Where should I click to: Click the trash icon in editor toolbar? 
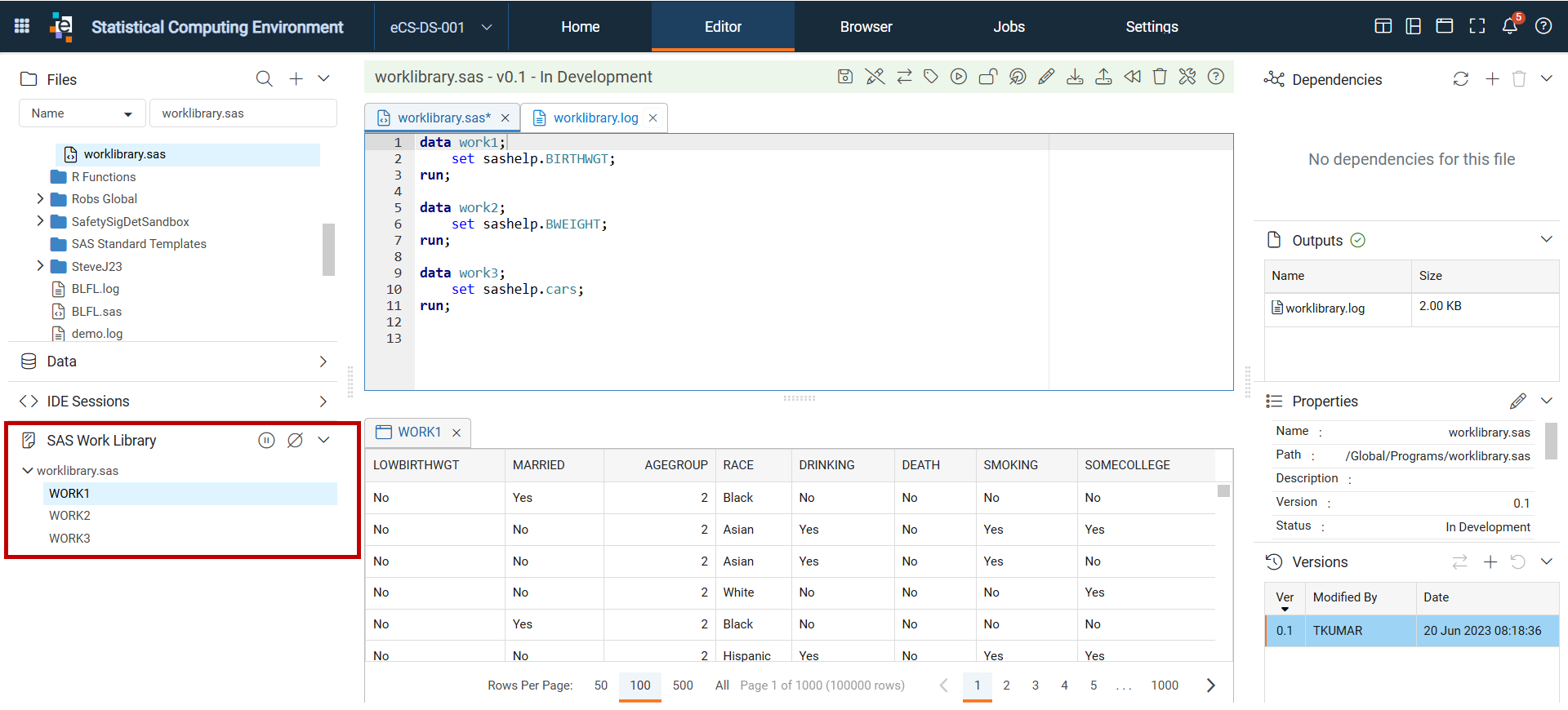pos(1160,77)
